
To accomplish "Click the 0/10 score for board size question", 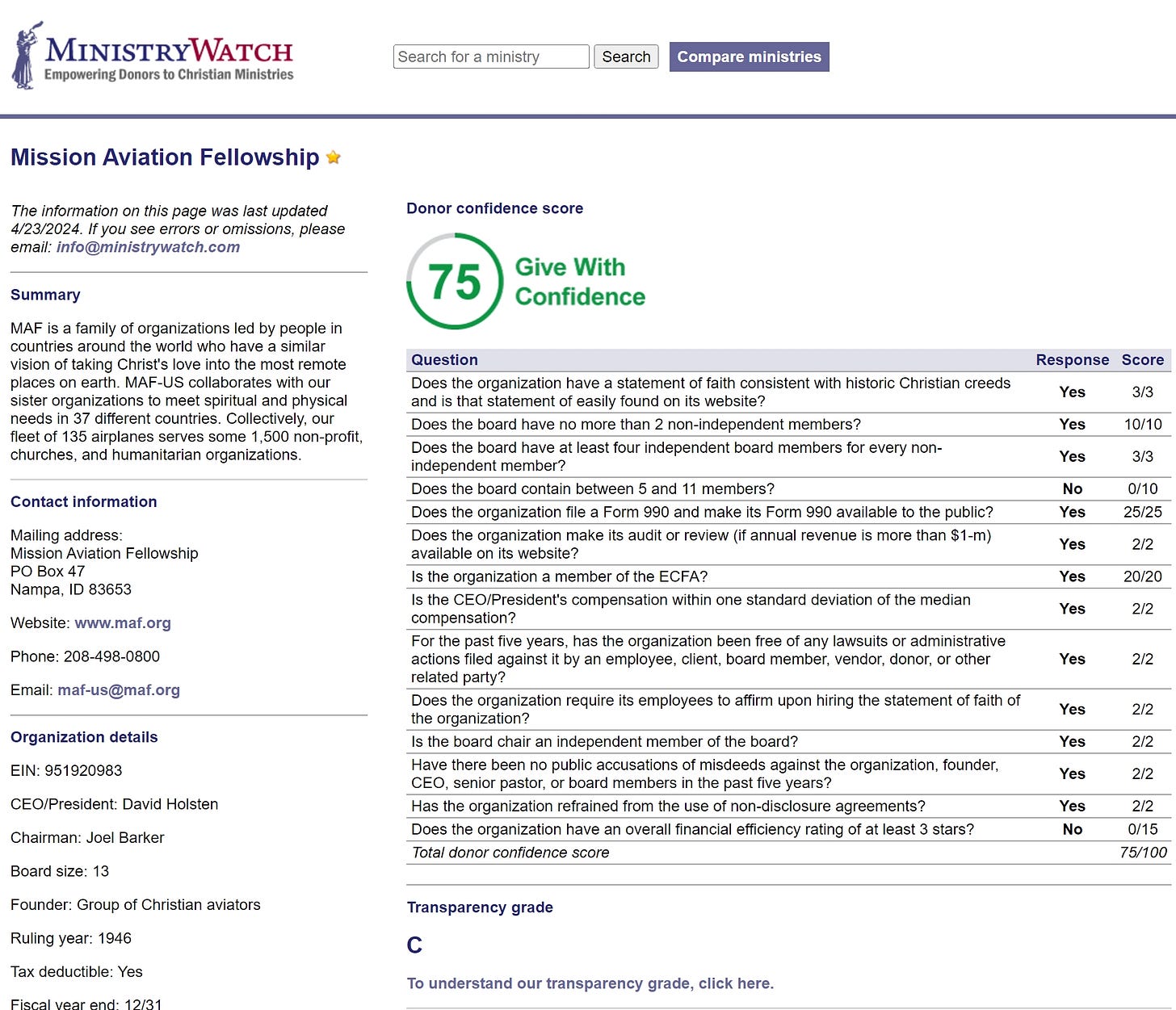I will click(1143, 489).
